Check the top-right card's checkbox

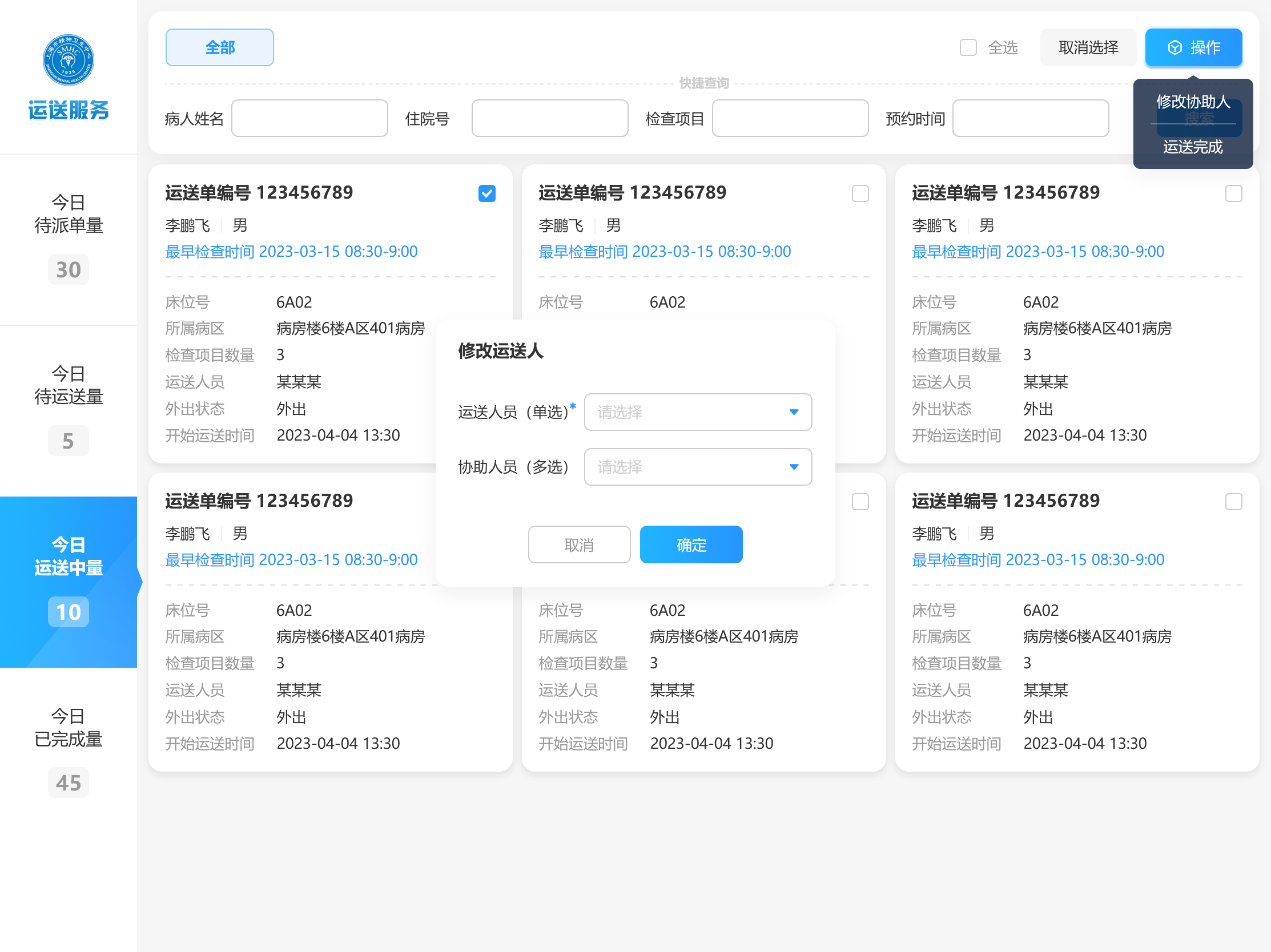pyautogui.click(x=1234, y=193)
